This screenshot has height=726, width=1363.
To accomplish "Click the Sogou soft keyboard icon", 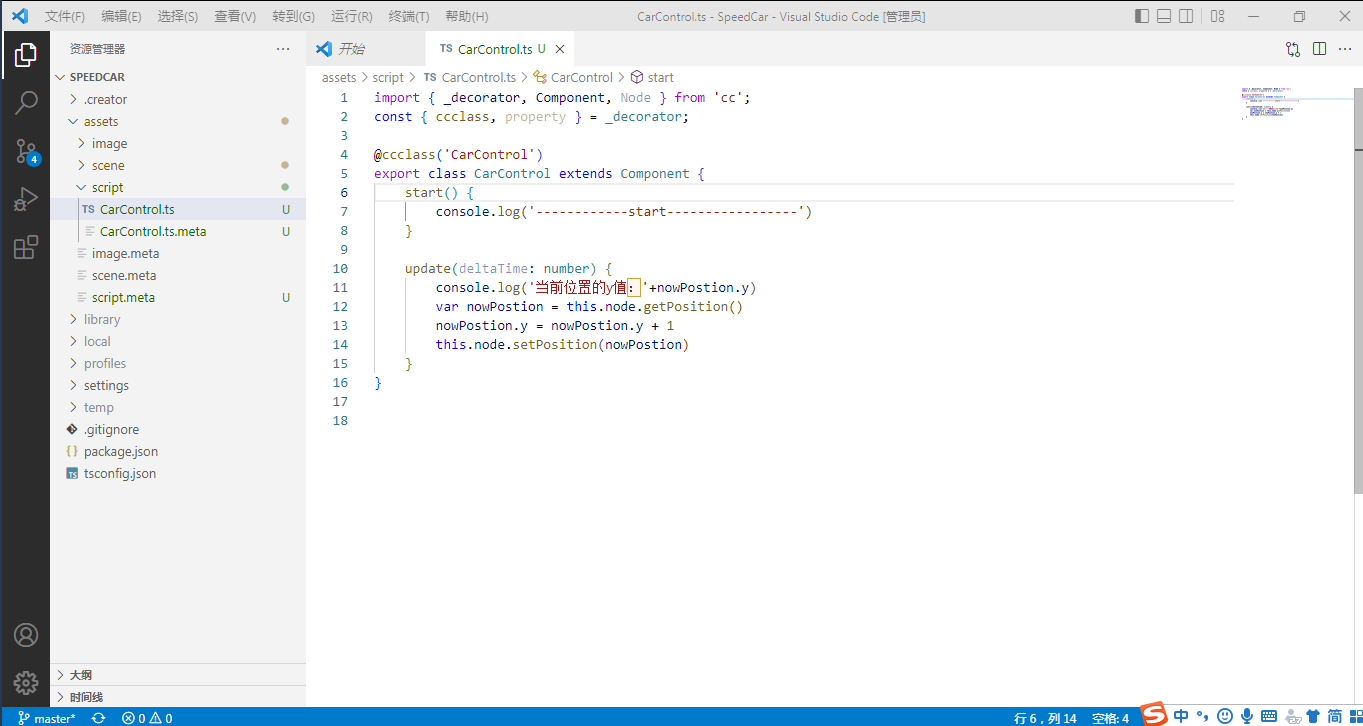I will tap(1269, 716).
